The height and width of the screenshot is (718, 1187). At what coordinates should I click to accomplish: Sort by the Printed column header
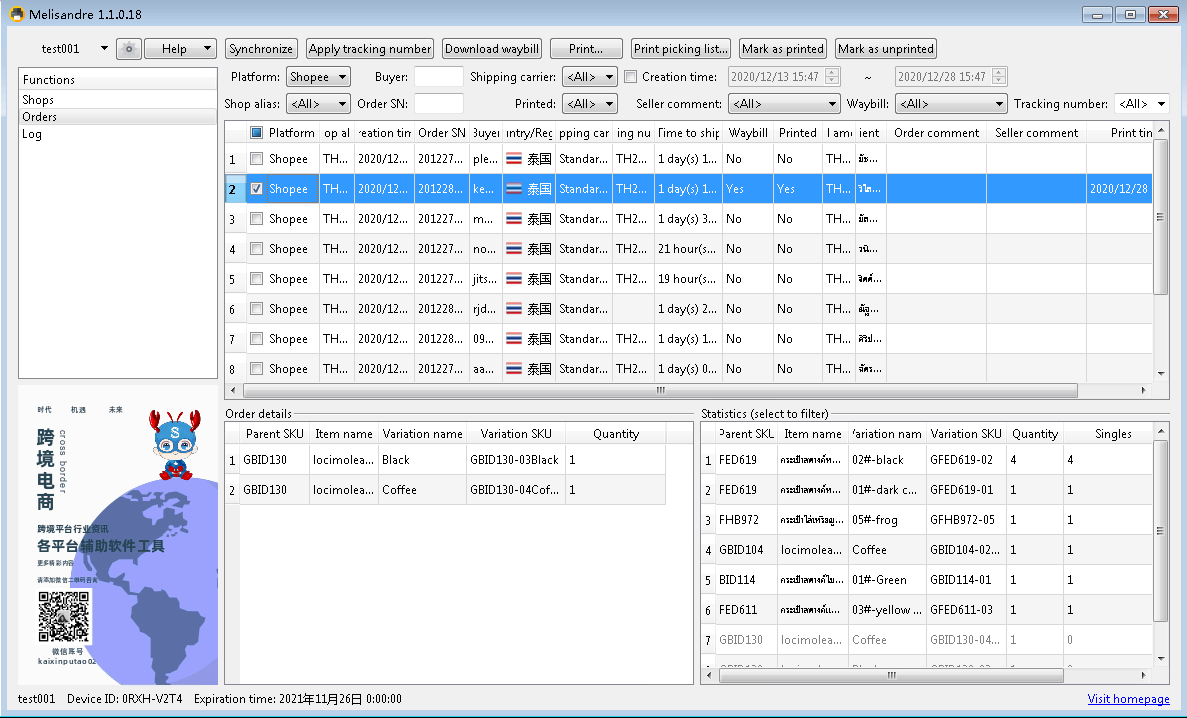(798, 133)
